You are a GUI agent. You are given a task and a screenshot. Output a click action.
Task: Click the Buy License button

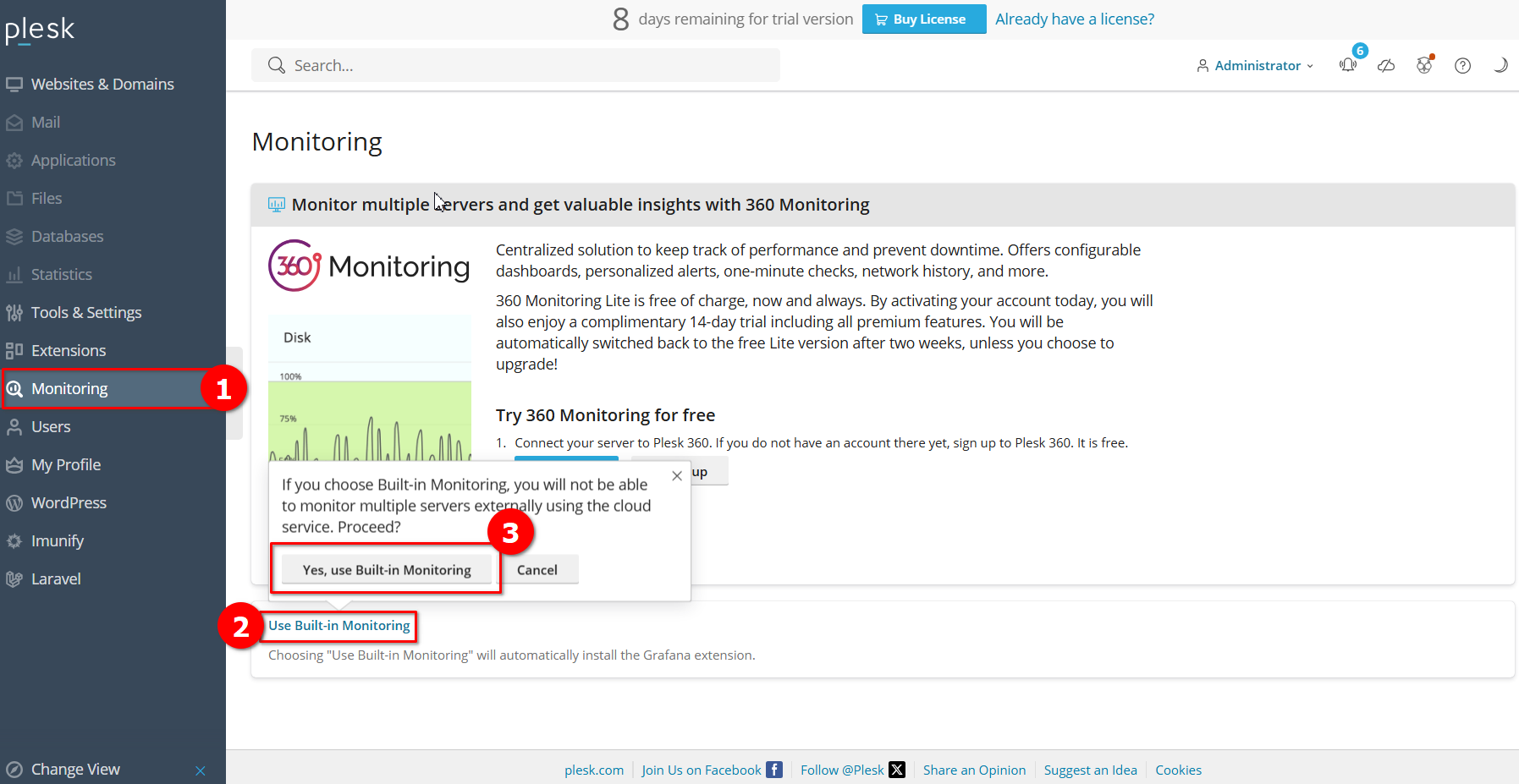point(924,19)
